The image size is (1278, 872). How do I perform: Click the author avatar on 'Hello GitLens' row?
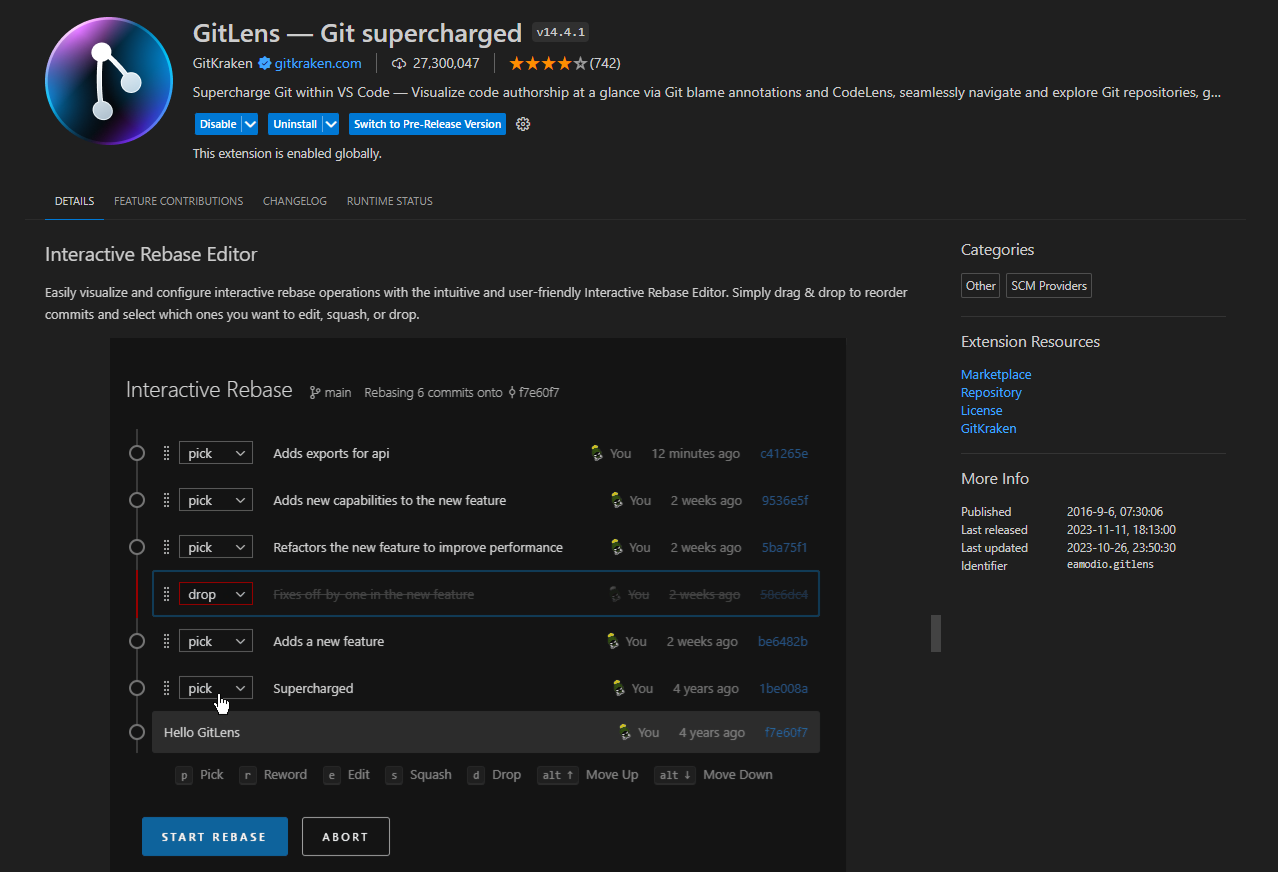625,732
